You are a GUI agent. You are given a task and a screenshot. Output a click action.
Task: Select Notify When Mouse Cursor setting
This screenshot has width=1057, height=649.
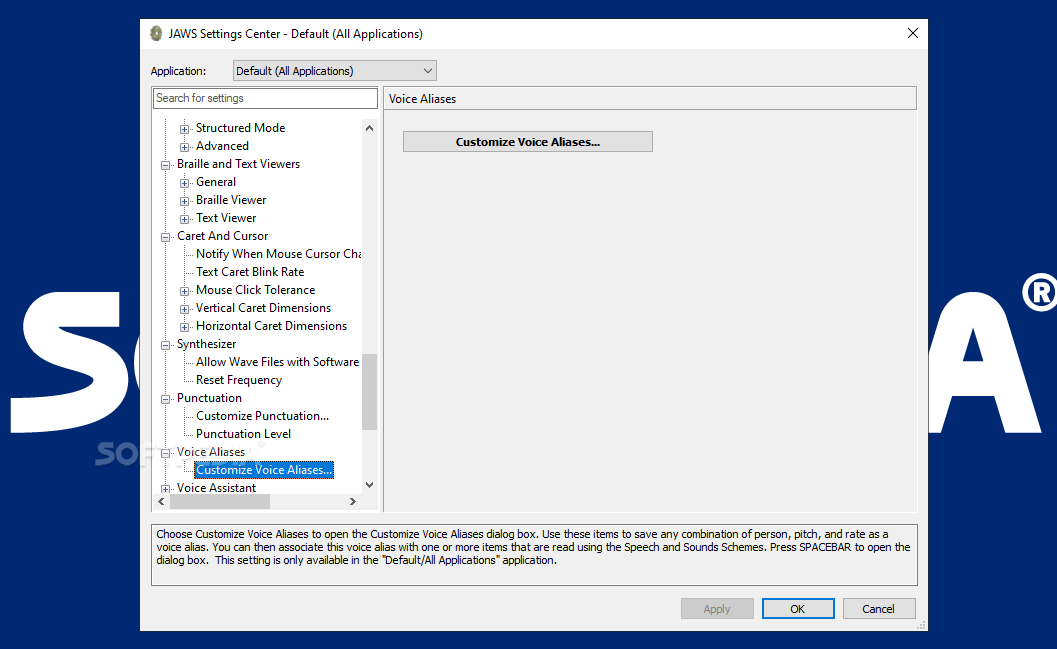click(278, 254)
